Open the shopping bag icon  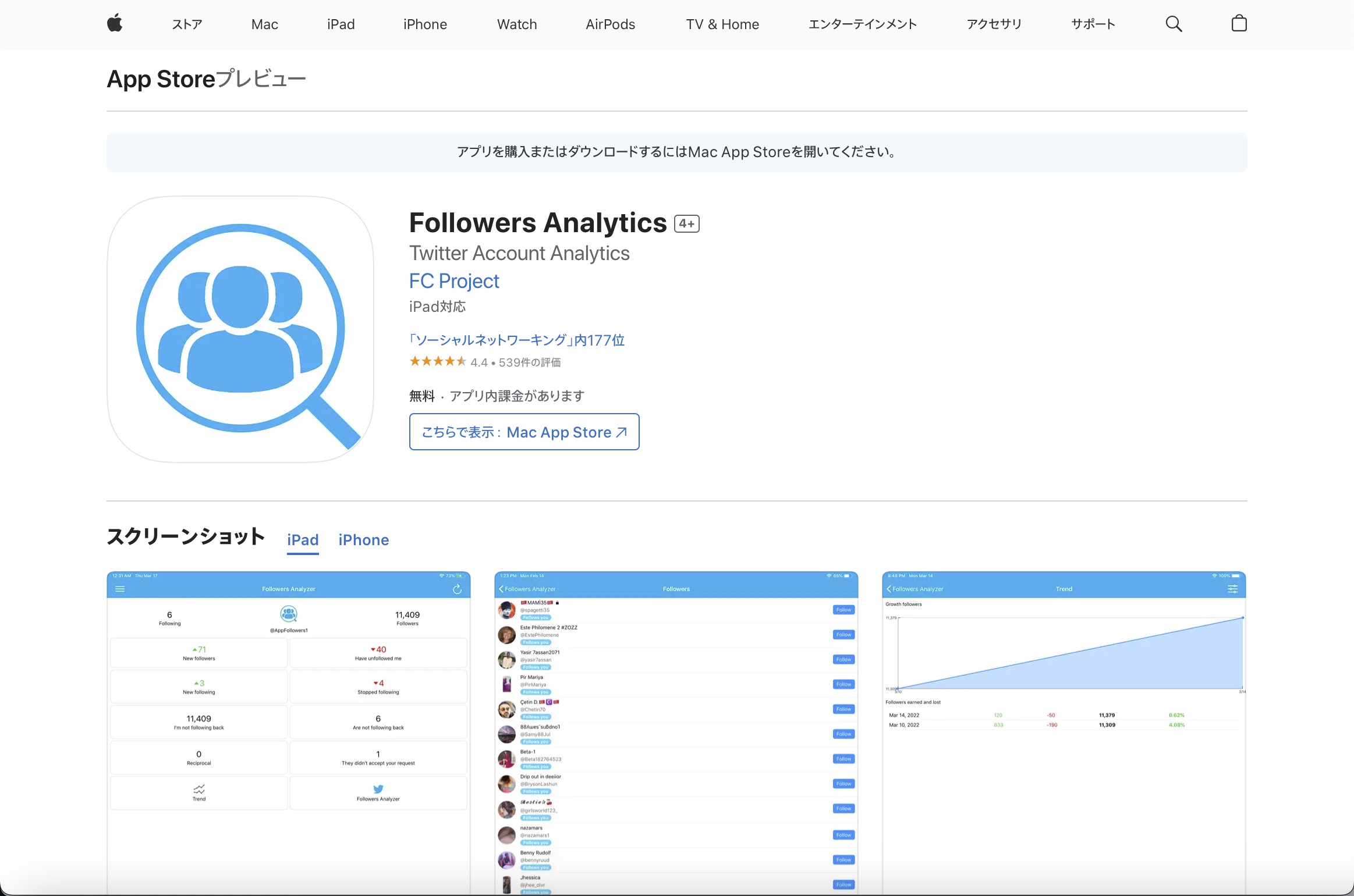point(1239,24)
